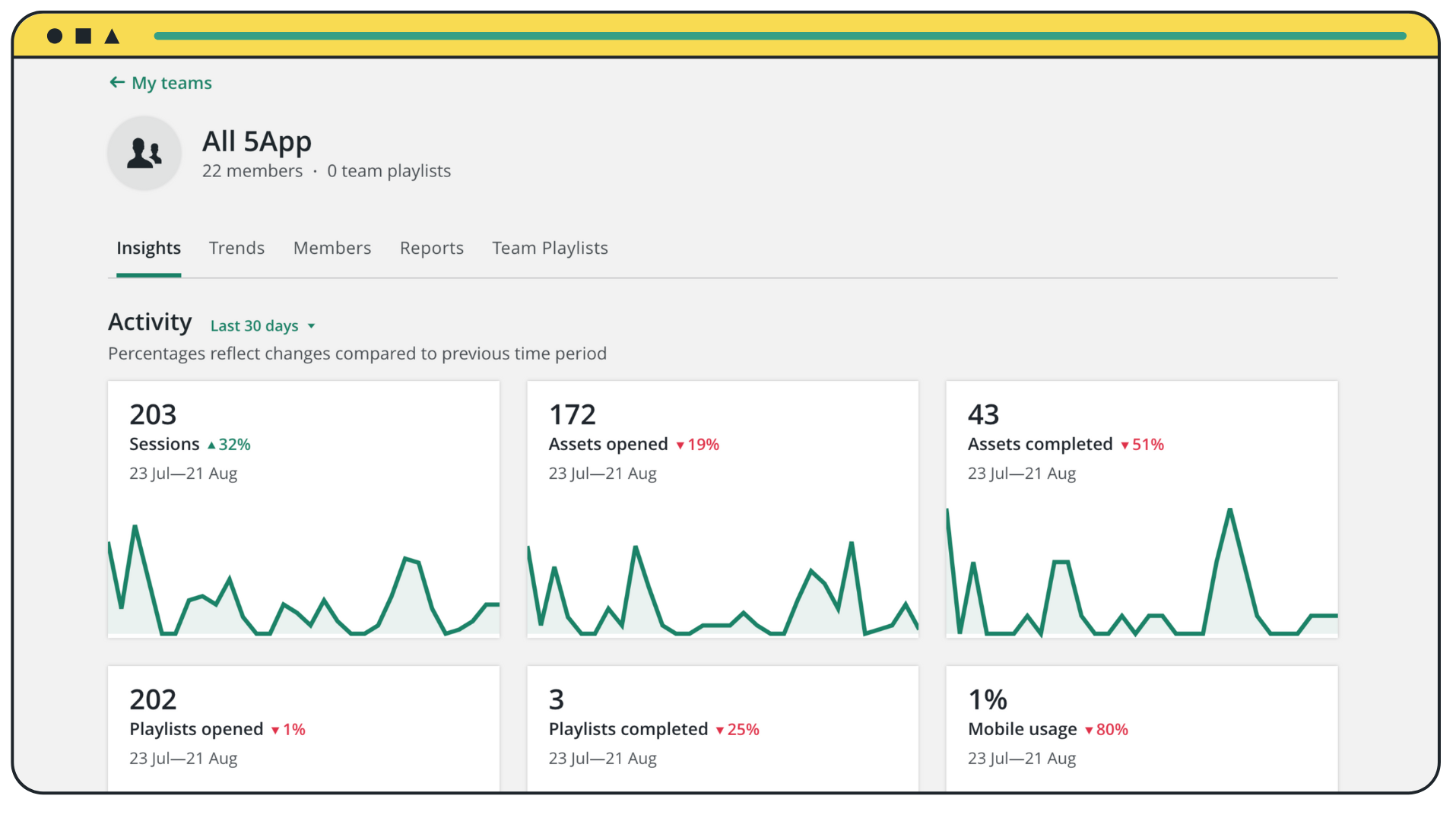Click the square icon in the title bar
Screen dimensions: 1456x818
pos(83,35)
